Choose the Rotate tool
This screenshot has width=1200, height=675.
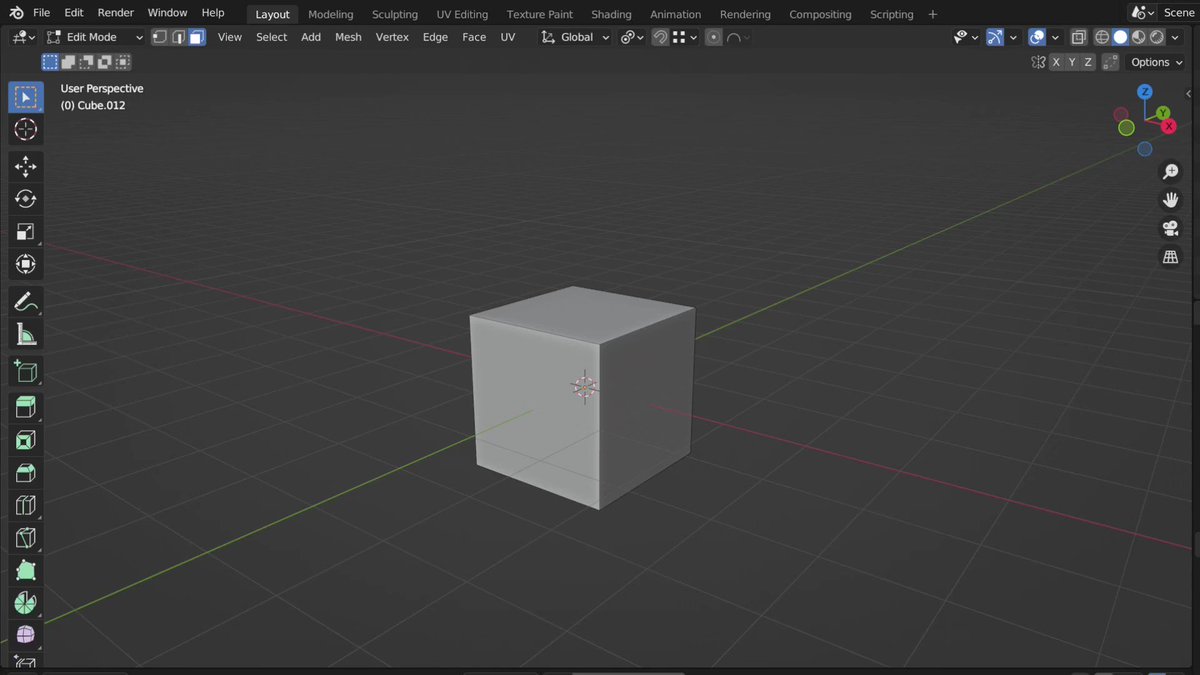[x=26, y=199]
